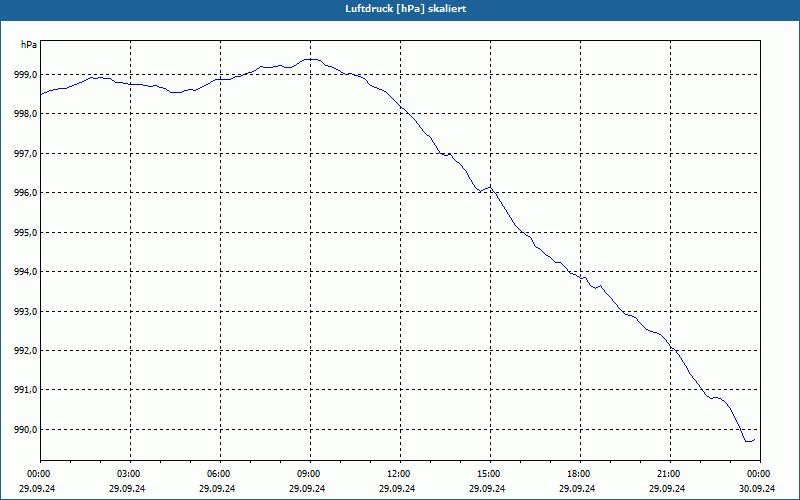Click the pressure curve peak near 09:00
Image resolution: width=800 pixels, height=500 pixels.
pyautogui.click(x=312, y=59)
